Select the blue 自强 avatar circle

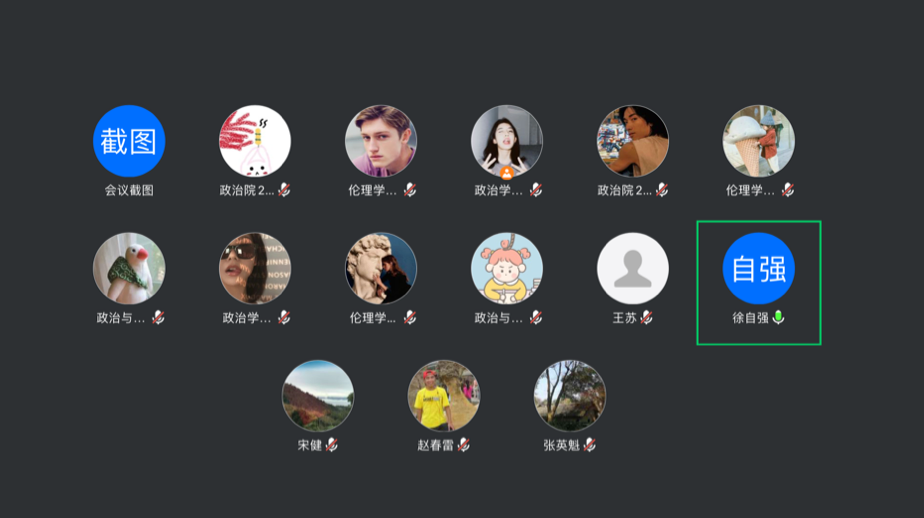758,268
